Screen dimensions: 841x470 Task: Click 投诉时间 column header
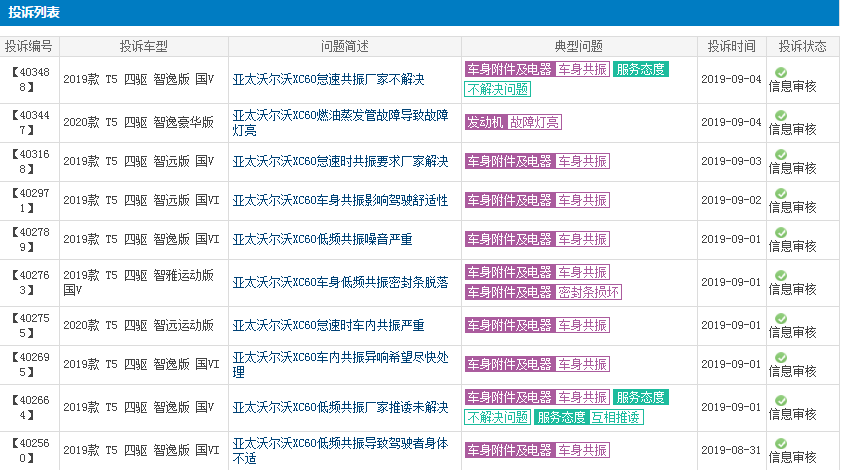[x=732, y=47]
